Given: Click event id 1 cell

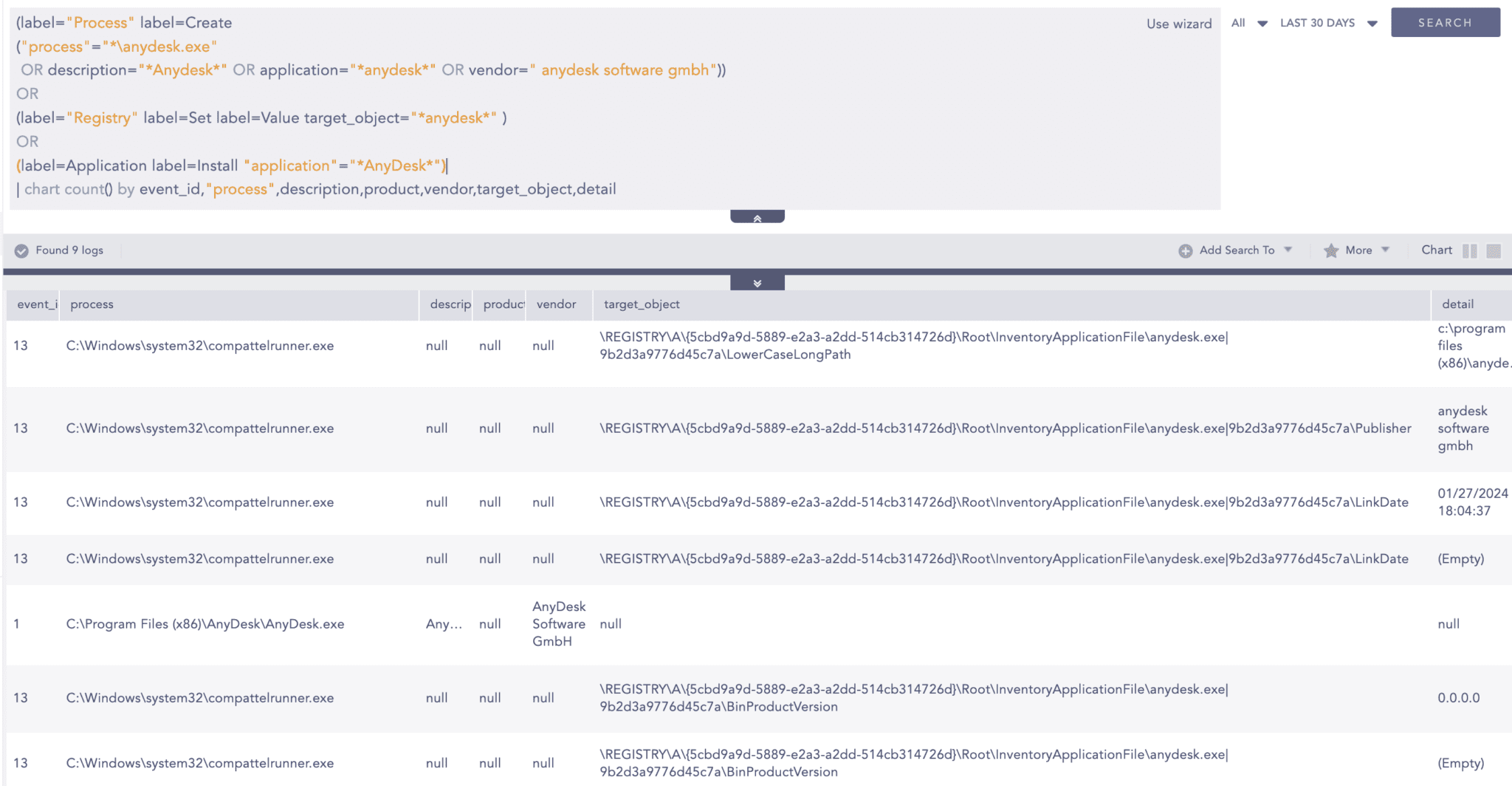Looking at the screenshot, I should (x=17, y=624).
